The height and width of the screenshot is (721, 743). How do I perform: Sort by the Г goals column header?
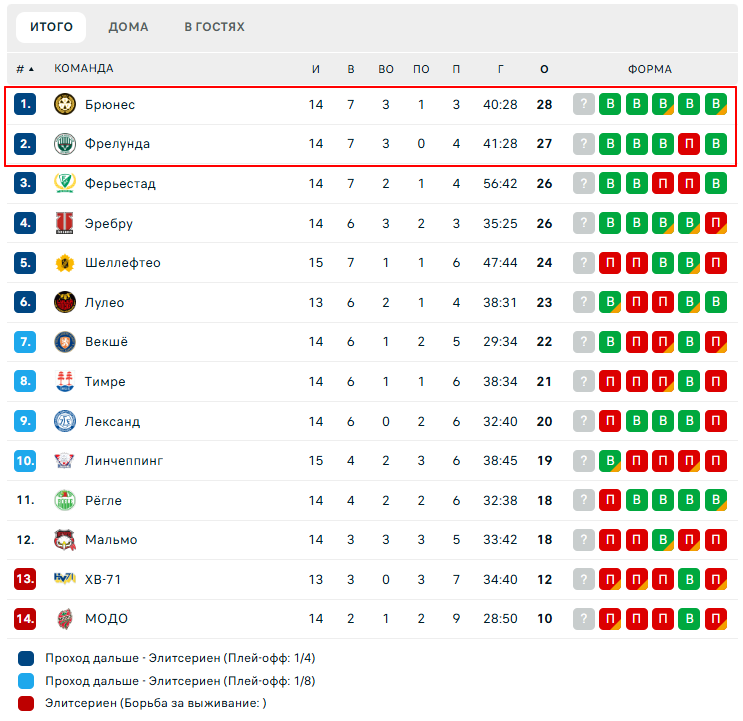pyautogui.click(x=500, y=69)
